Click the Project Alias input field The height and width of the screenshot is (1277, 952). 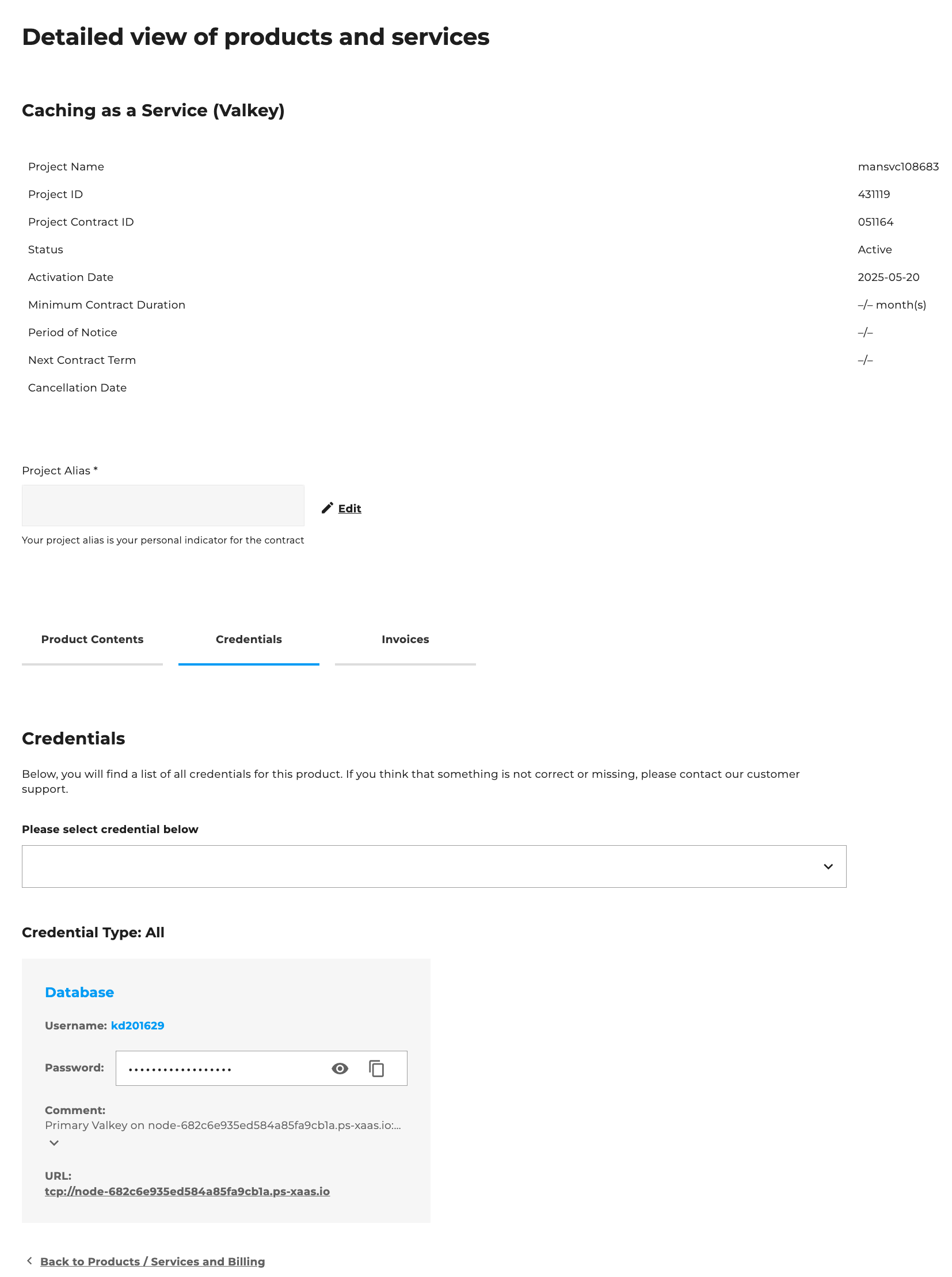coord(163,506)
